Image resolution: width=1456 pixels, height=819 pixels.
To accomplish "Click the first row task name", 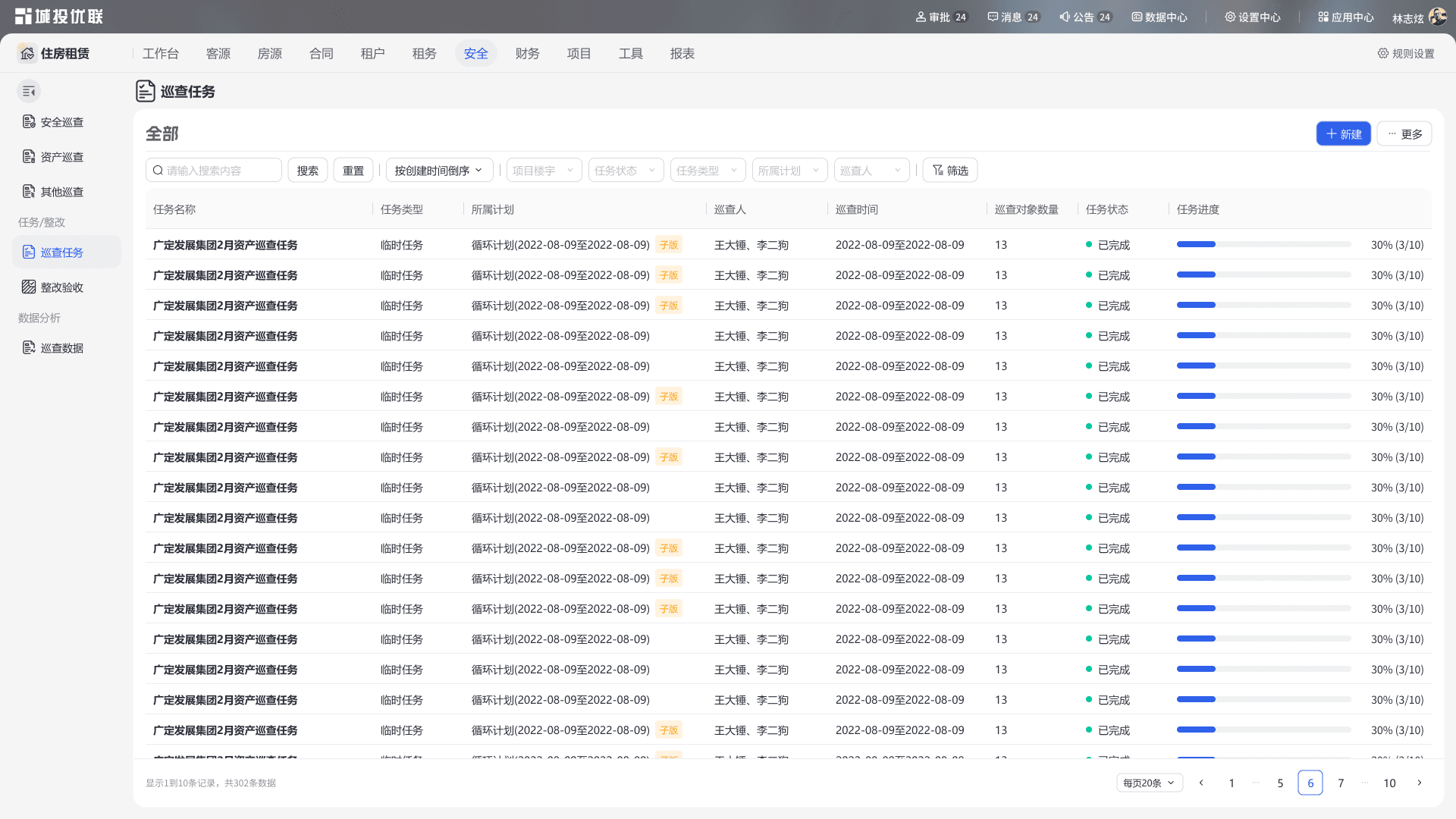I will click(x=225, y=245).
